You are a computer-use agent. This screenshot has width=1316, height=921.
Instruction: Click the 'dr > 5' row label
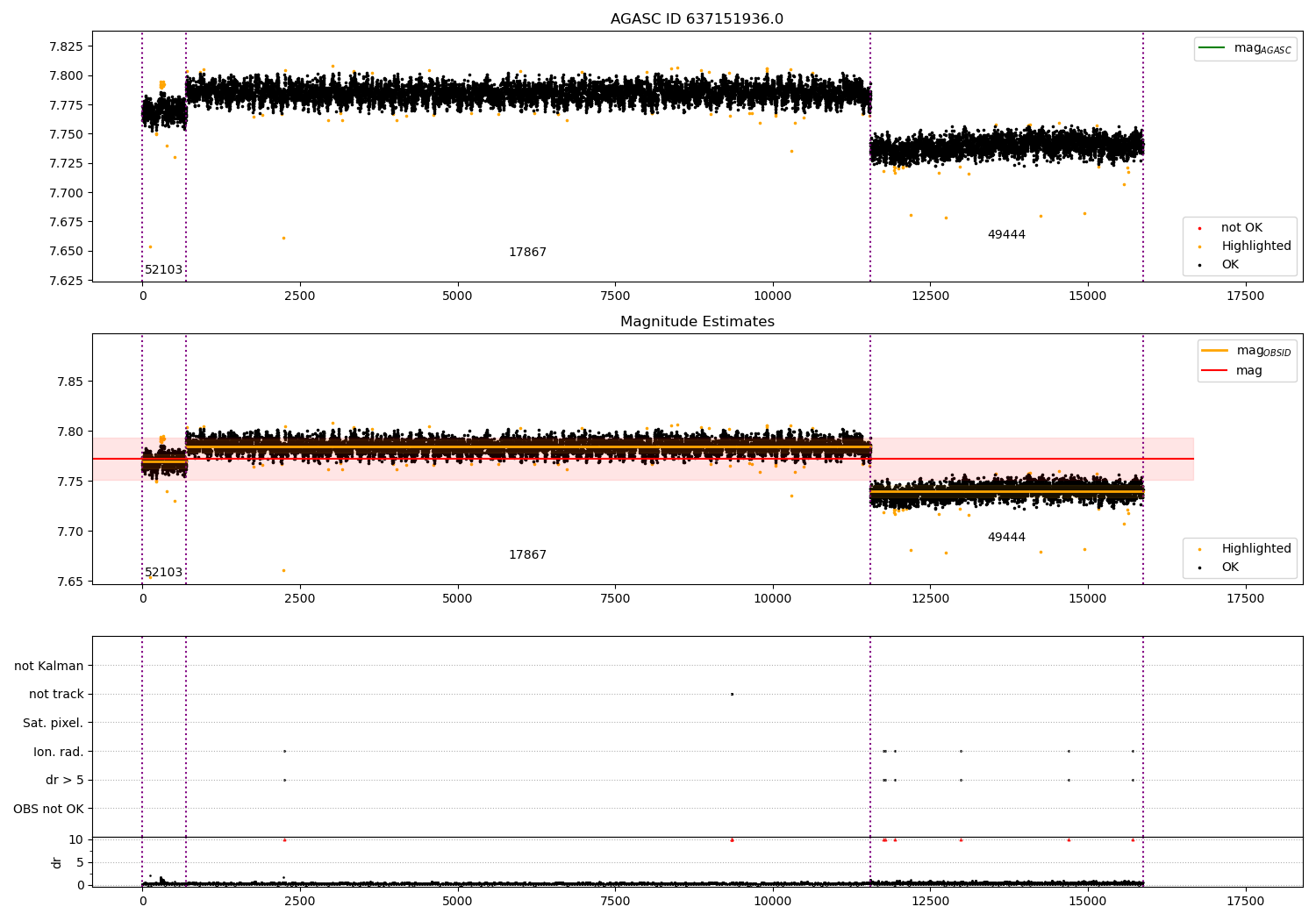65,781
